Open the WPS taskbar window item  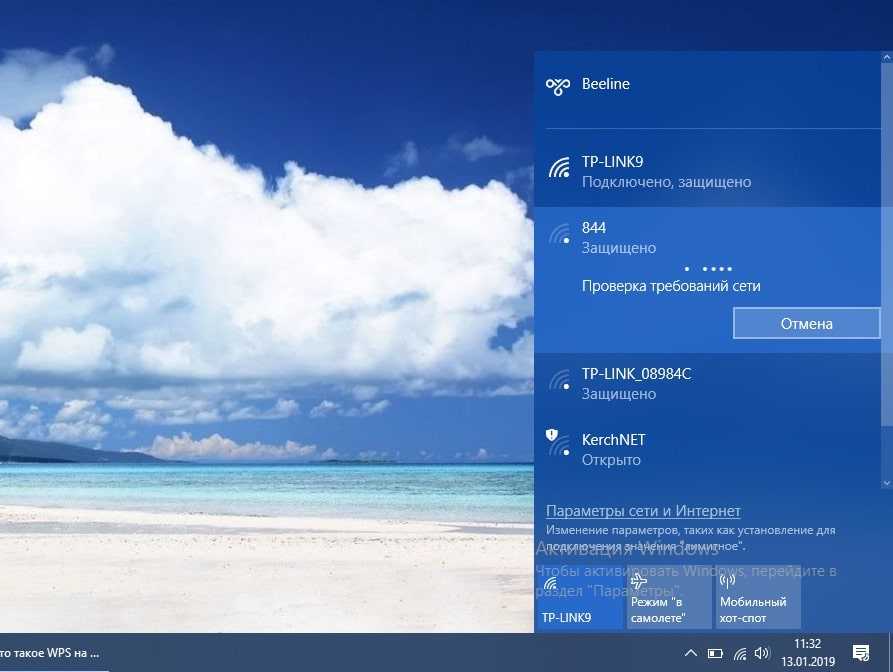click(x=50, y=653)
